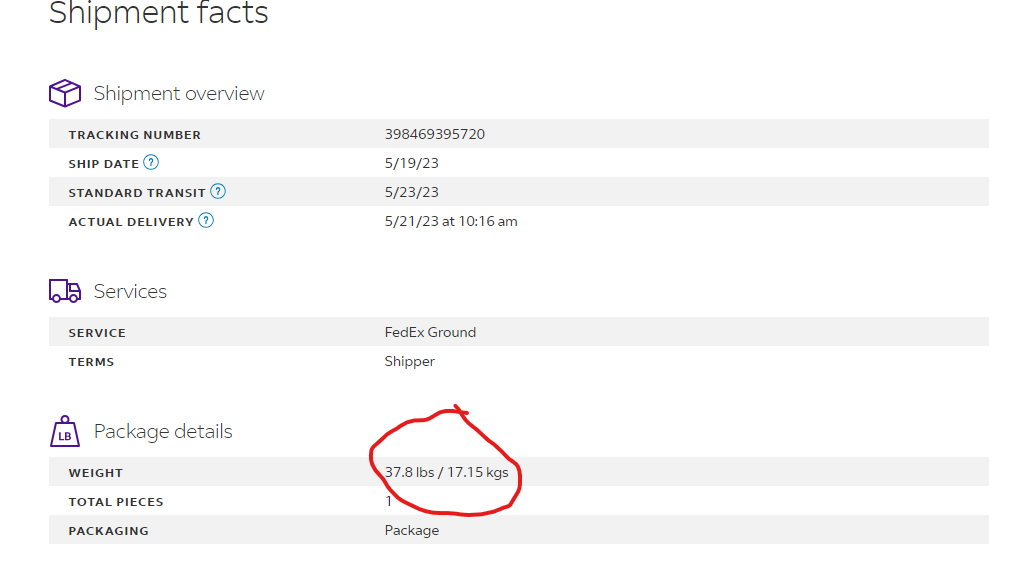Click the Package details weight icon
Viewport: 1019px width, 574px height.
click(65, 431)
